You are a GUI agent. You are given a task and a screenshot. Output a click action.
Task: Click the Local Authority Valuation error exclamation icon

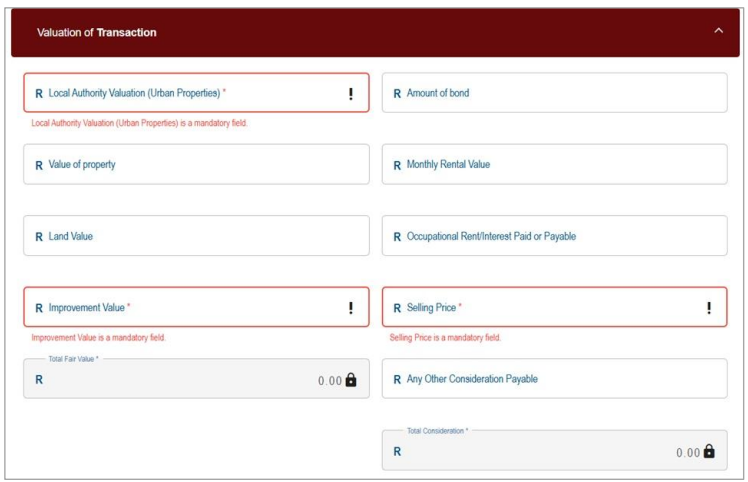pos(351,94)
